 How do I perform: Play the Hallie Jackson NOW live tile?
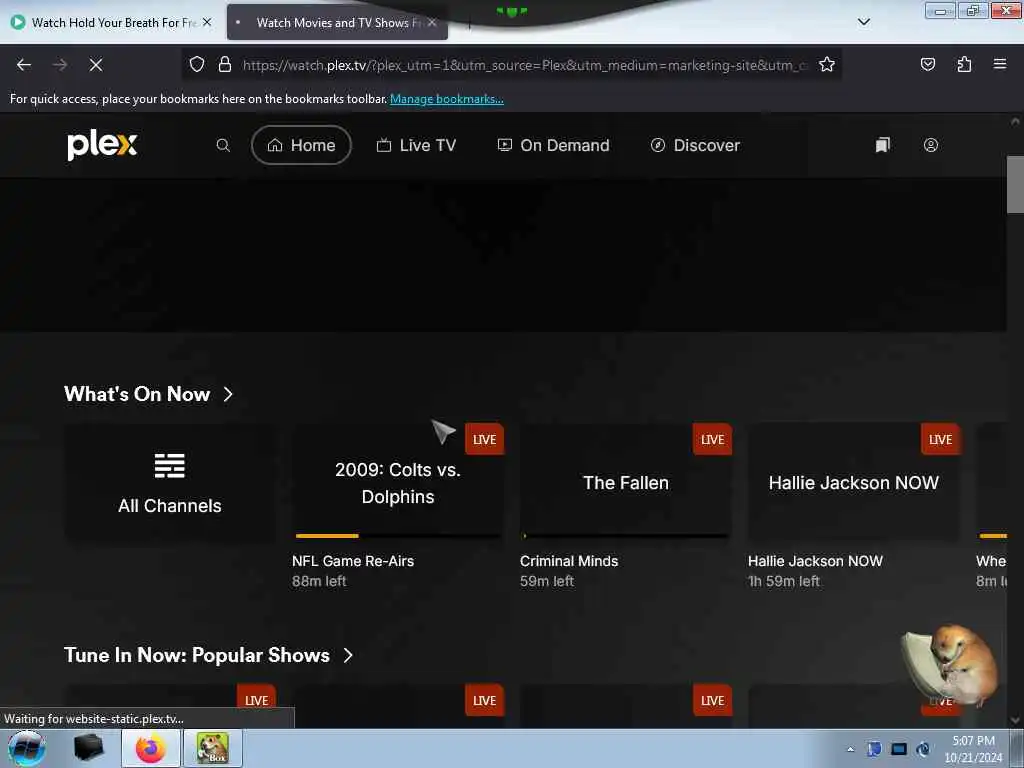pos(854,483)
